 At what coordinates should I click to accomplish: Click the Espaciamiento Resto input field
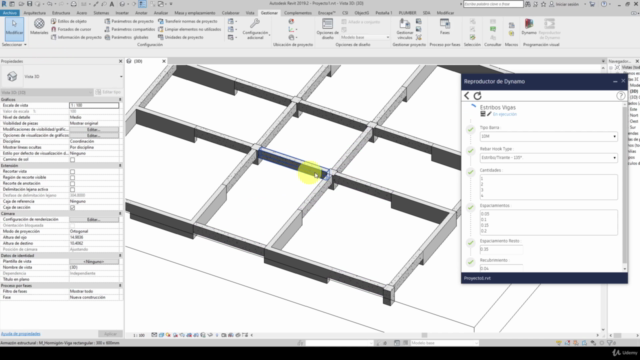pyautogui.click(x=501, y=249)
